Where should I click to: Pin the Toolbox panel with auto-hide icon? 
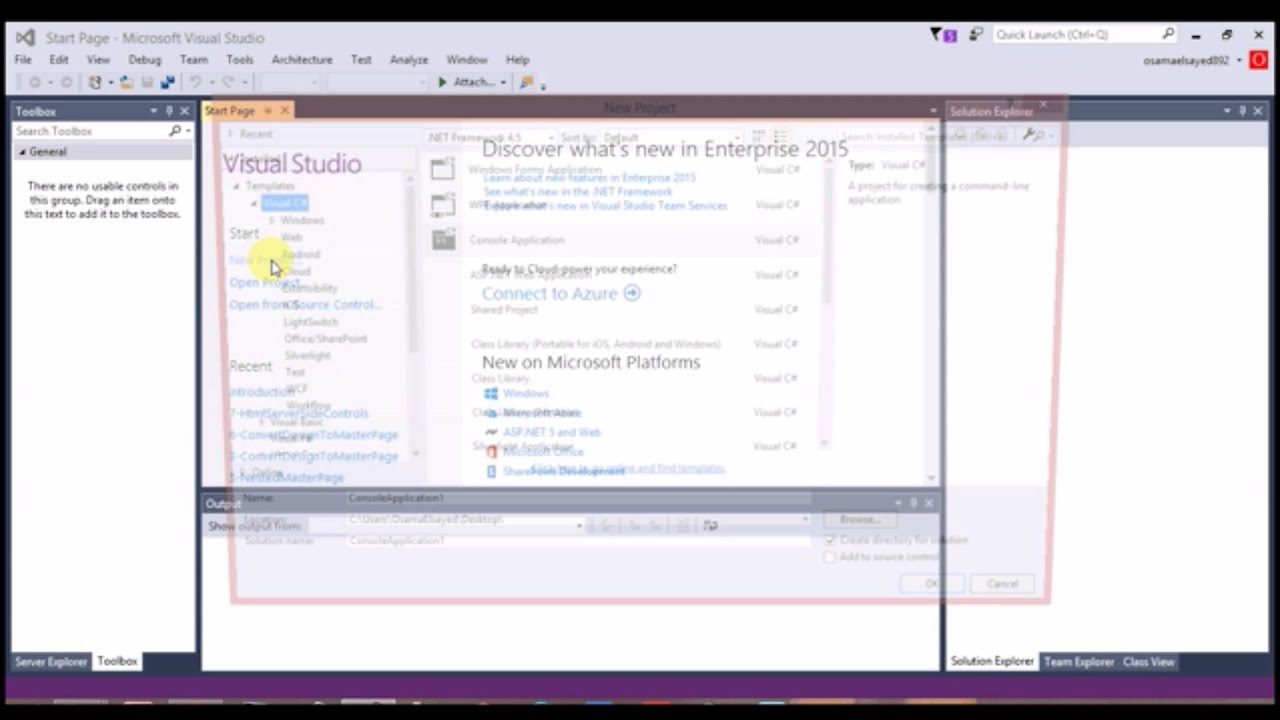(169, 111)
